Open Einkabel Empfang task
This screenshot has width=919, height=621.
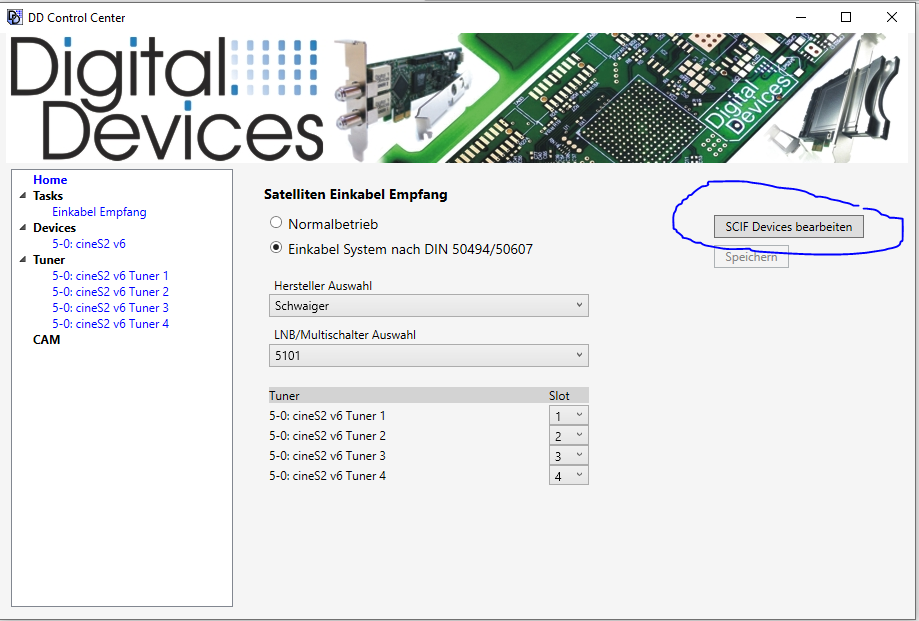[99, 211]
